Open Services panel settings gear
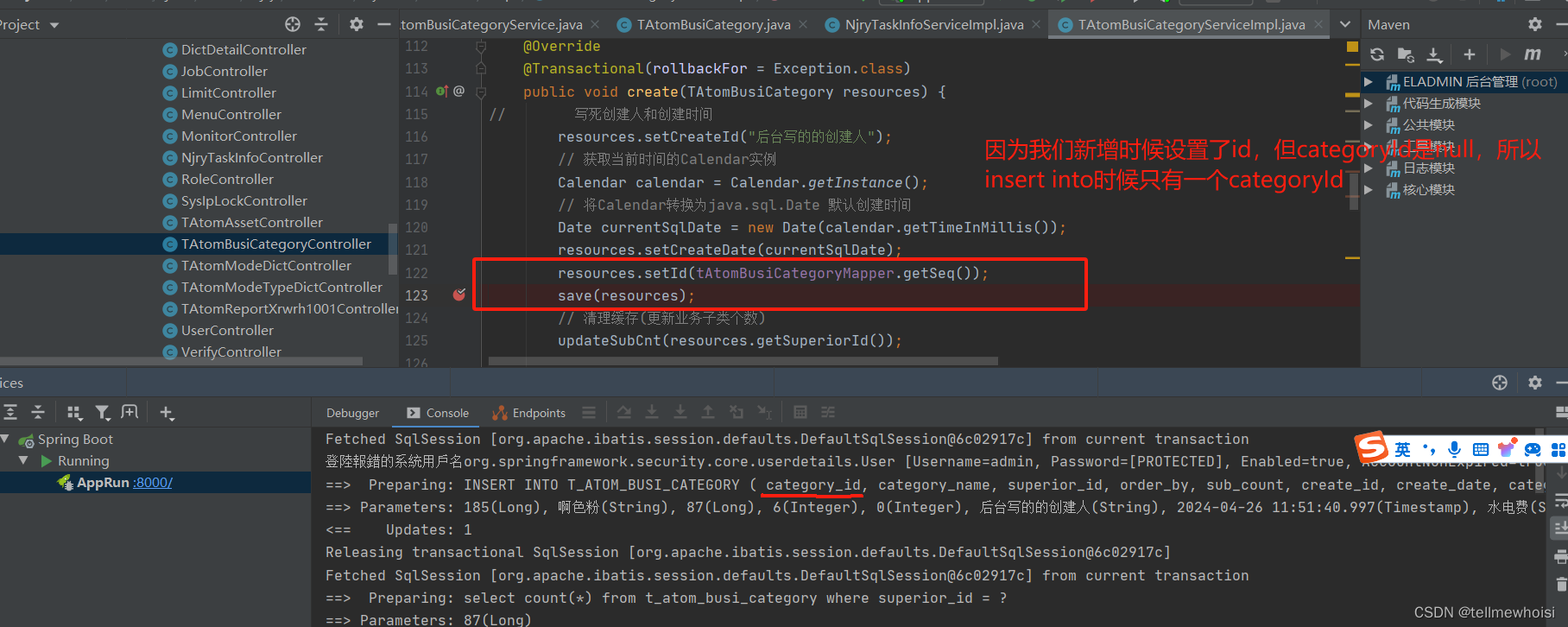Image resolution: width=1568 pixels, height=627 pixels. (1534, 383)
